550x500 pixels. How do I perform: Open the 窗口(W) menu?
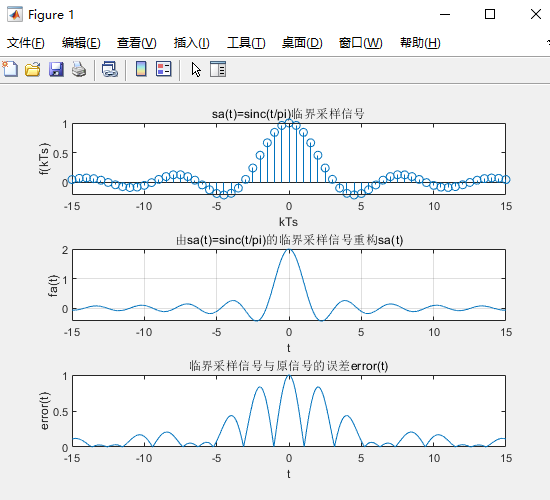coord(360,43)
